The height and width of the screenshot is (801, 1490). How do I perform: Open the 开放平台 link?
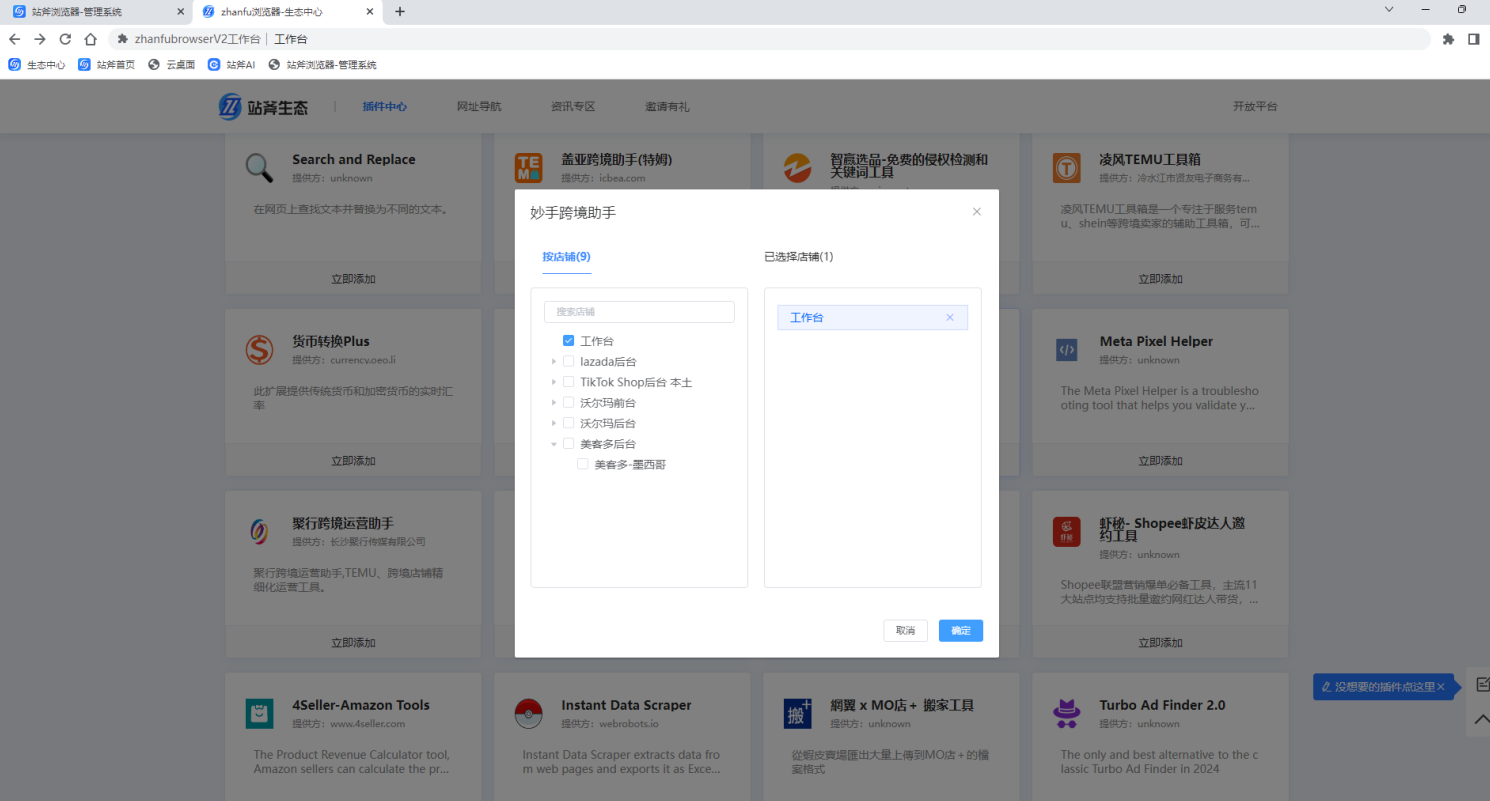(x=1255, y=107)
